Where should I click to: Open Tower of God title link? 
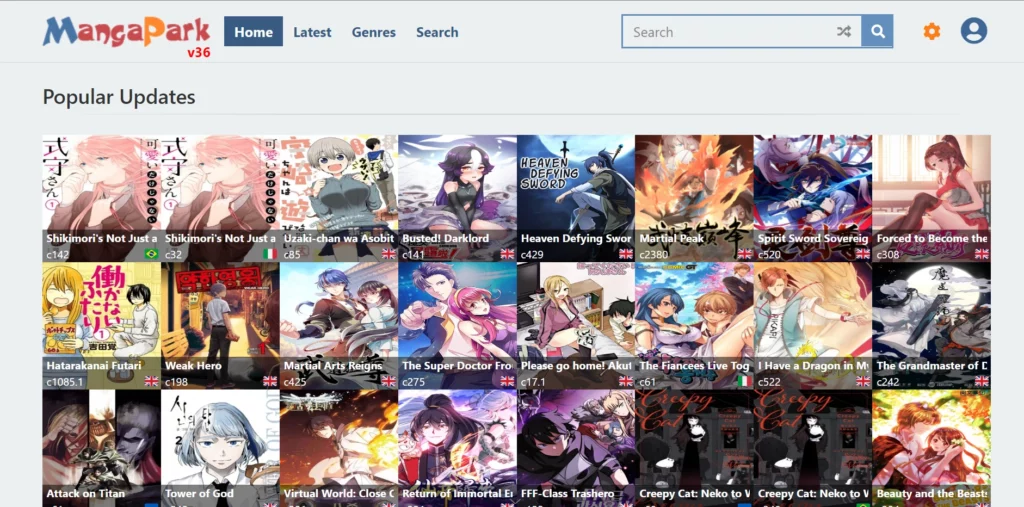pos(199,493)
